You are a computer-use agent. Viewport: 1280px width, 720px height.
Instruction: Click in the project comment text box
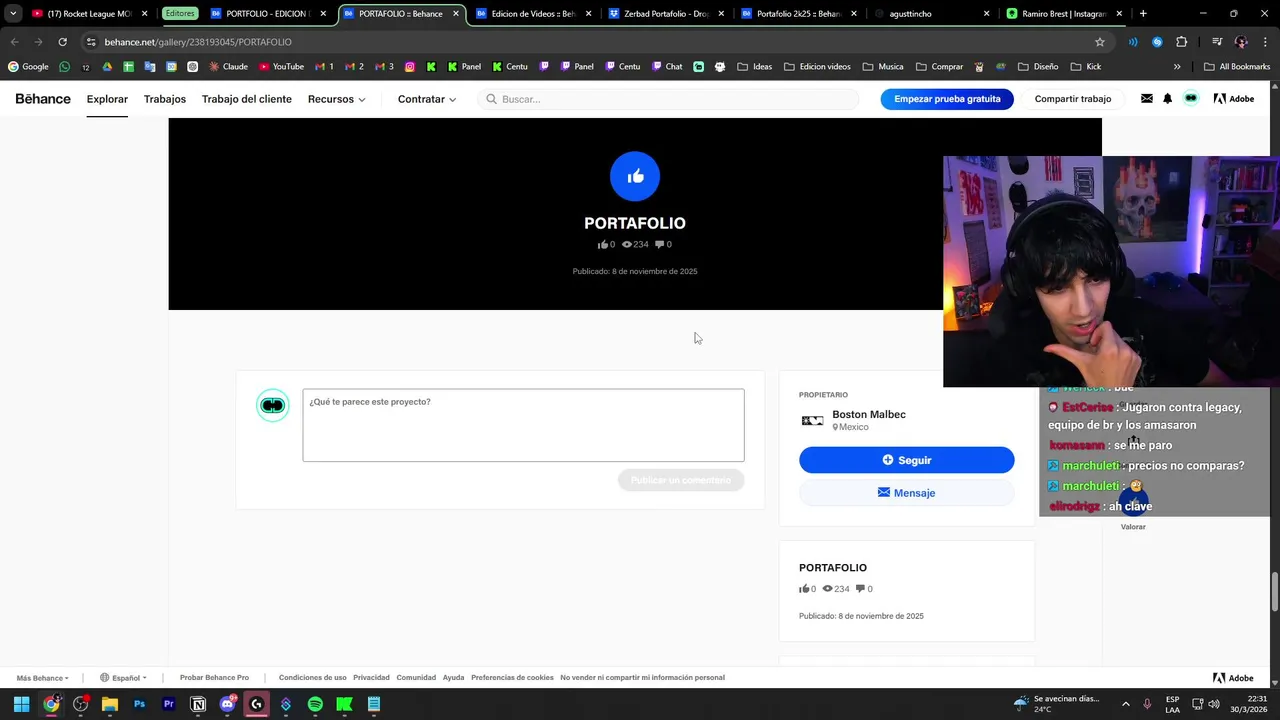[523, 425]
